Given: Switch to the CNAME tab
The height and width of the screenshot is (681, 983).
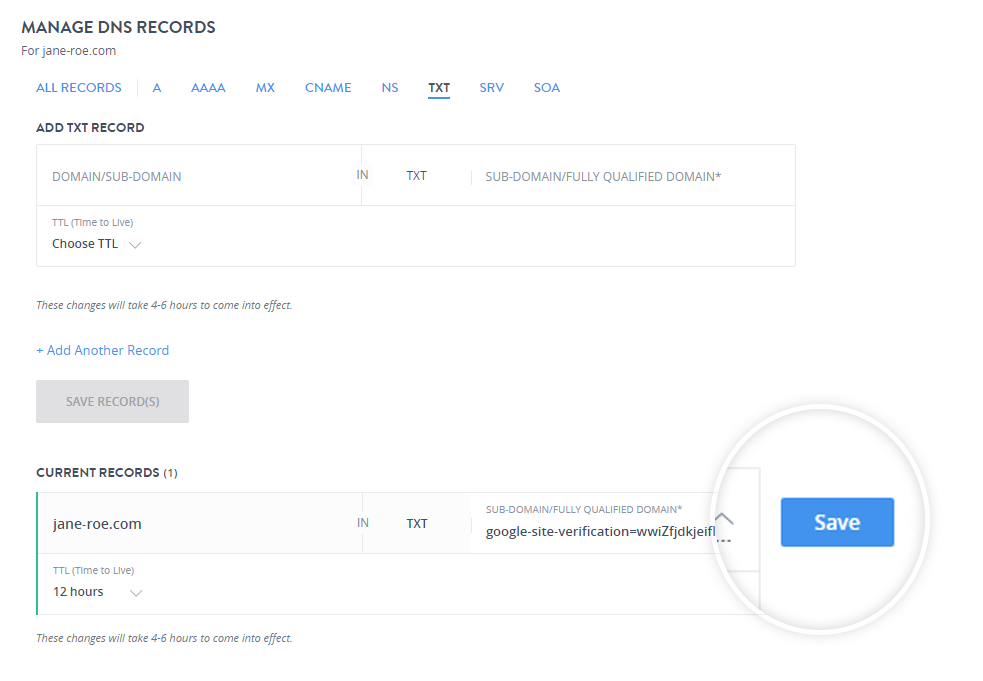Looking at the screenshot, I should (x=328, y=88).
